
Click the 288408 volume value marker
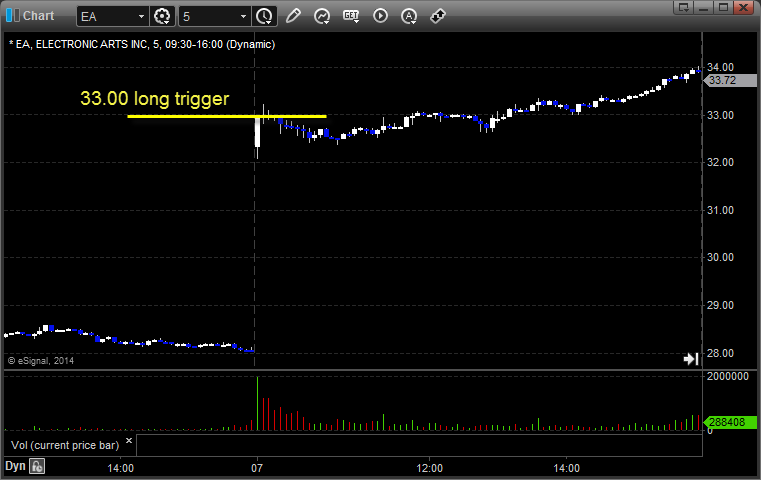click(730, 422)
